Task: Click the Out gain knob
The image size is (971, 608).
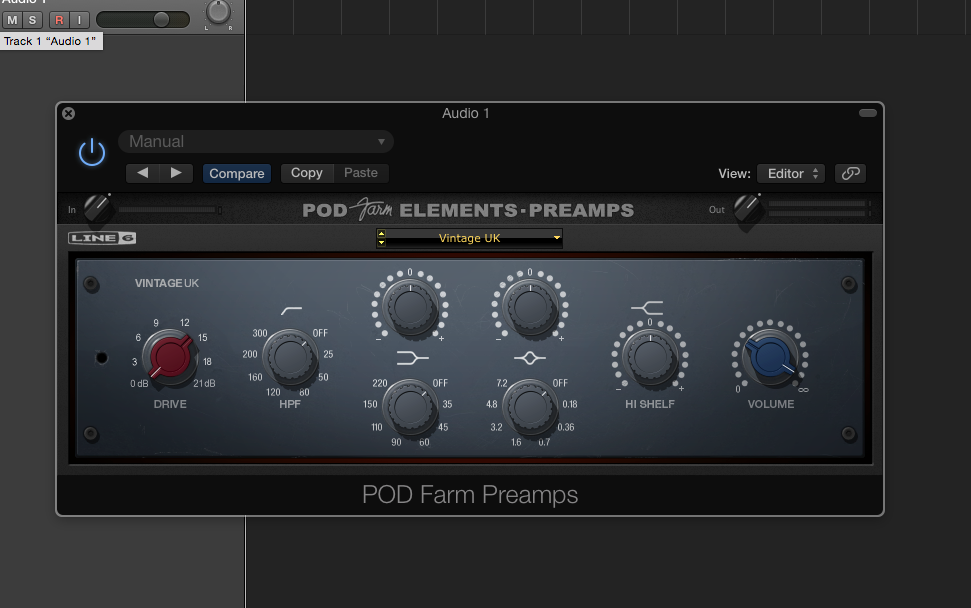Action: (747, 209)
